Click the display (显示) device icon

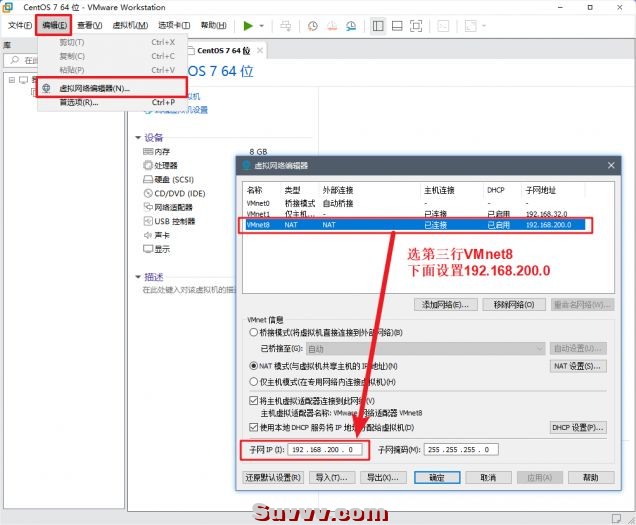click(147, 249)
